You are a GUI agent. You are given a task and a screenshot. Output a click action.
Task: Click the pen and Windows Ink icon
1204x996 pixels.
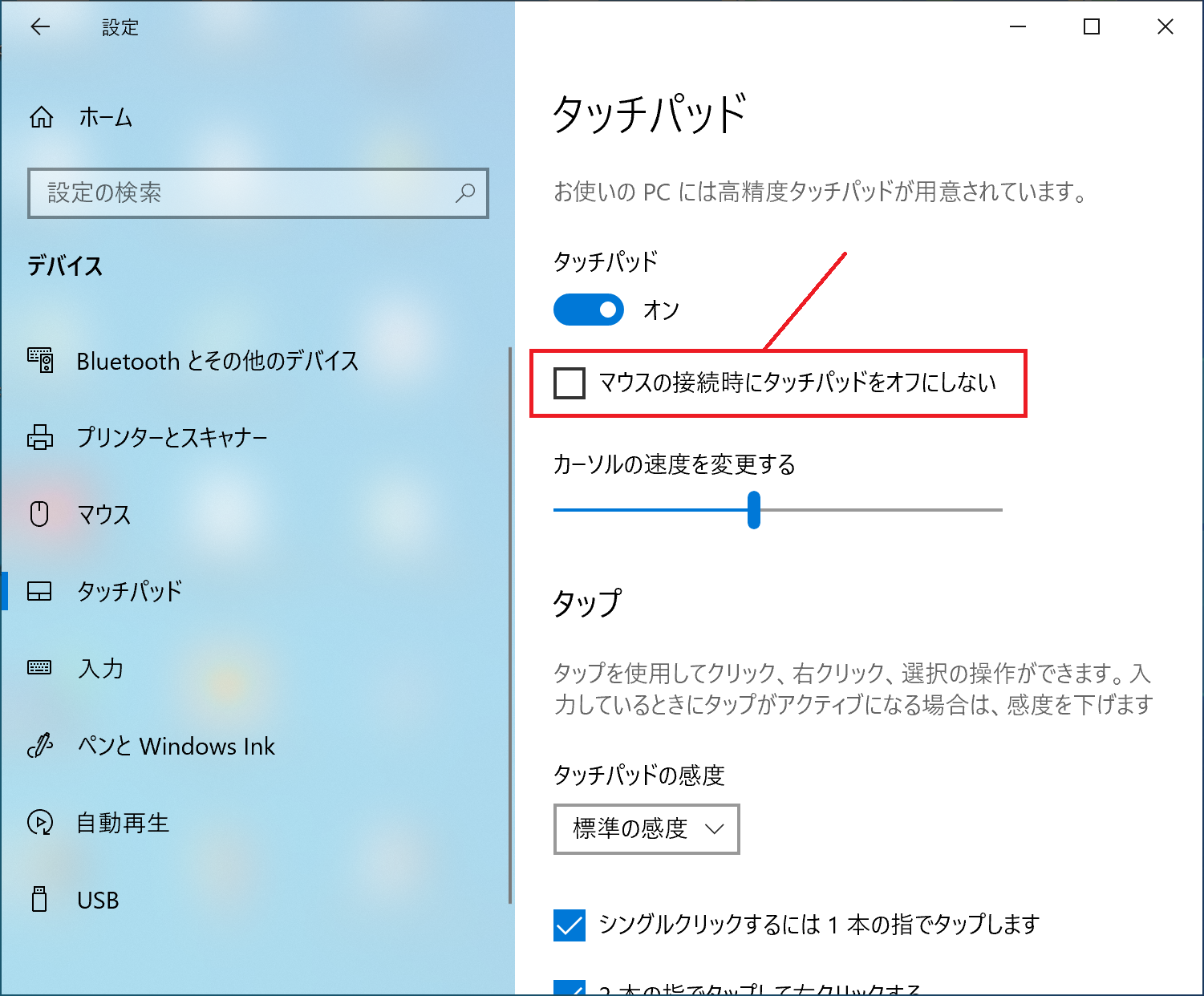click(40, 746)
